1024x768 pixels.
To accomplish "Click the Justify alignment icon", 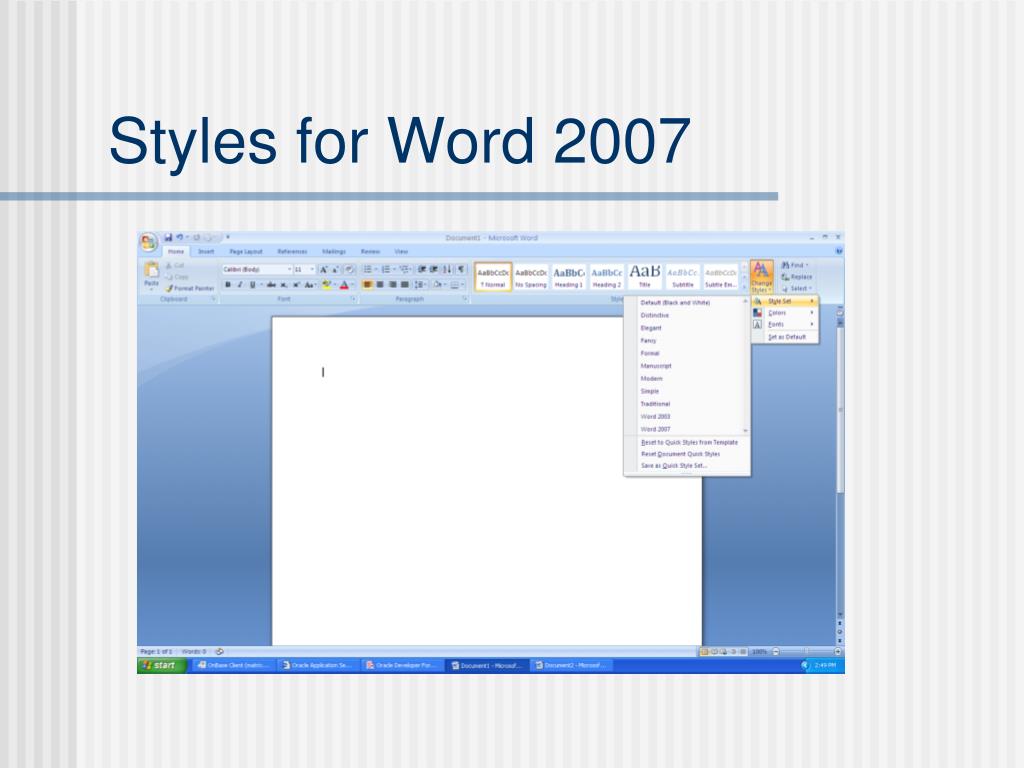I will [x=404, y=285].
